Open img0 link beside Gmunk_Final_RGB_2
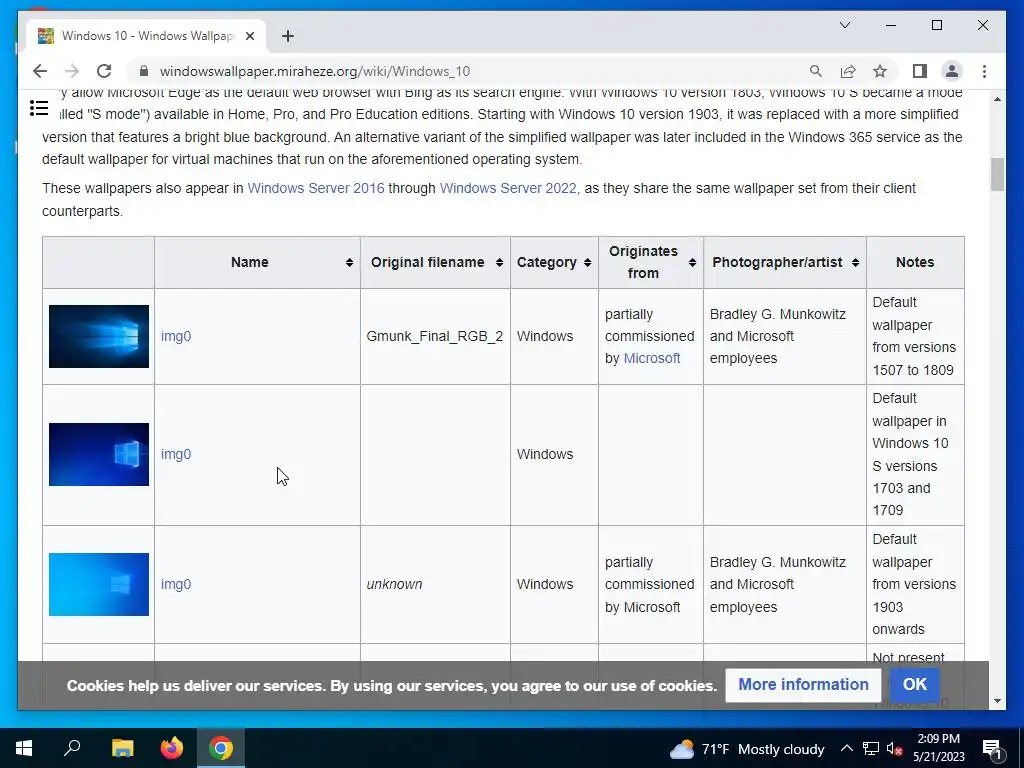The width and height of the screenshot is (1024, 768). 176,336
